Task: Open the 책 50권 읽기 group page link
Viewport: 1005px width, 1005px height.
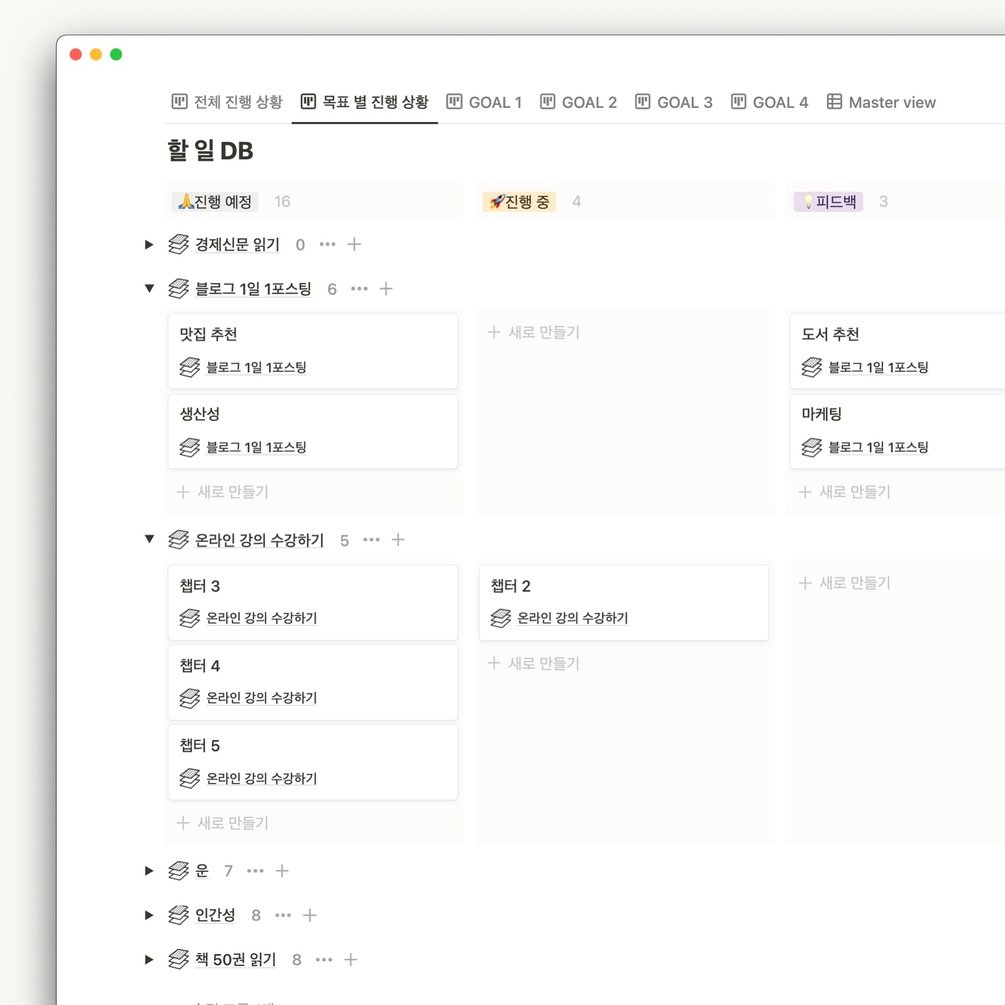Action: 235,959
